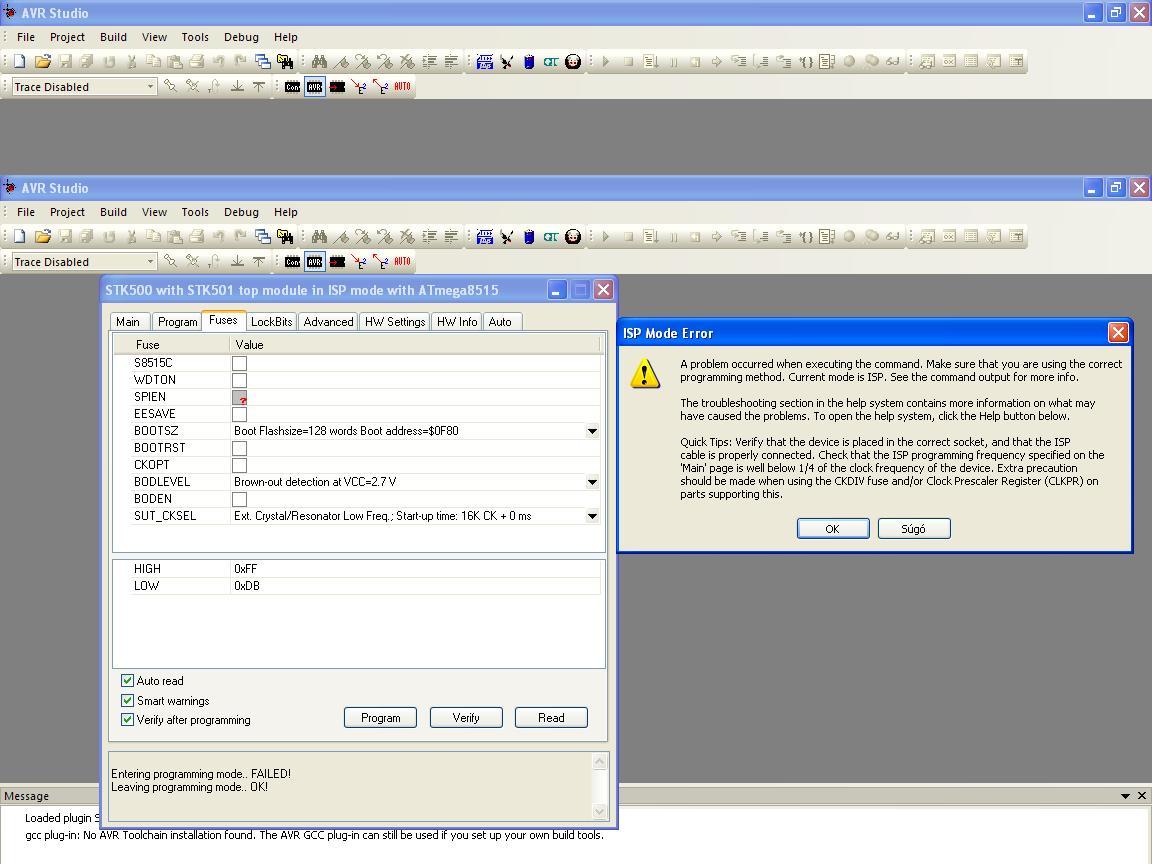Open the Message panel dropdown arrow menu
Viewport: 1152px width, 864px height.
(1125, 796)
